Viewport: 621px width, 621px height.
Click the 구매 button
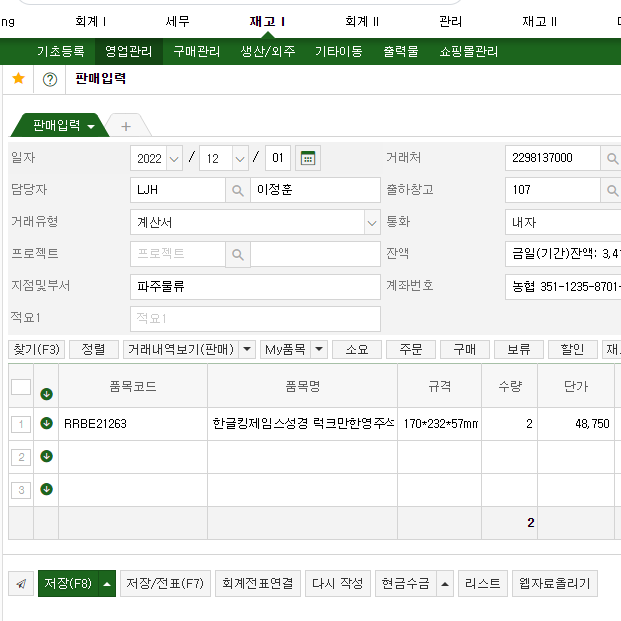(465, 349)
